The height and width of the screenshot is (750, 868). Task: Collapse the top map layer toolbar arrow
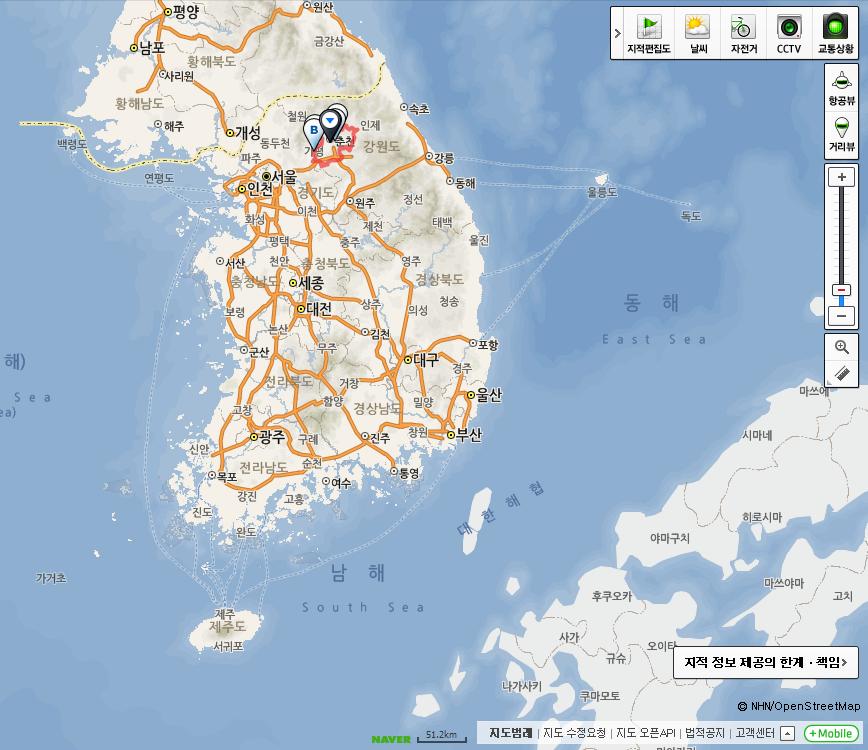tap(618, 33)
